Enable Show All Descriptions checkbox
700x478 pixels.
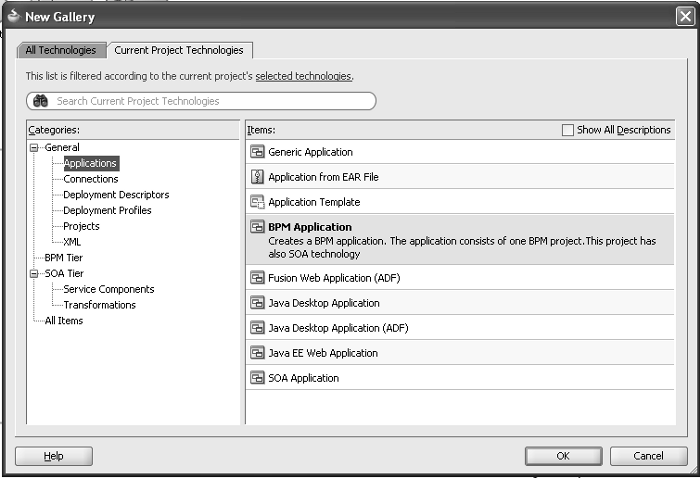pyautogui.click(x=567, y=130)
